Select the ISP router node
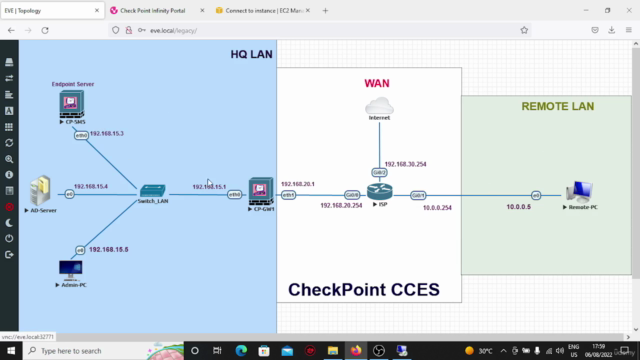 click(380, 192)
